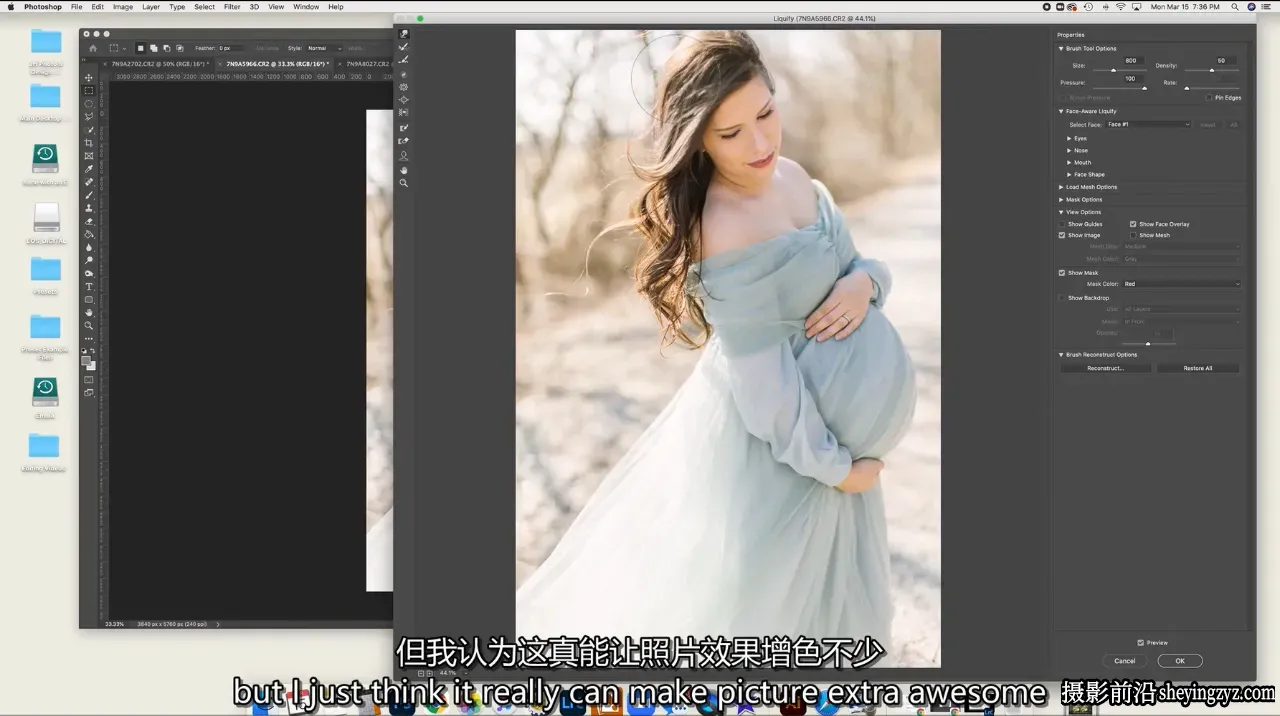Select the Bloat tool in Liquify
Viewport: 1280px width, 716px height.
(404, 100)
